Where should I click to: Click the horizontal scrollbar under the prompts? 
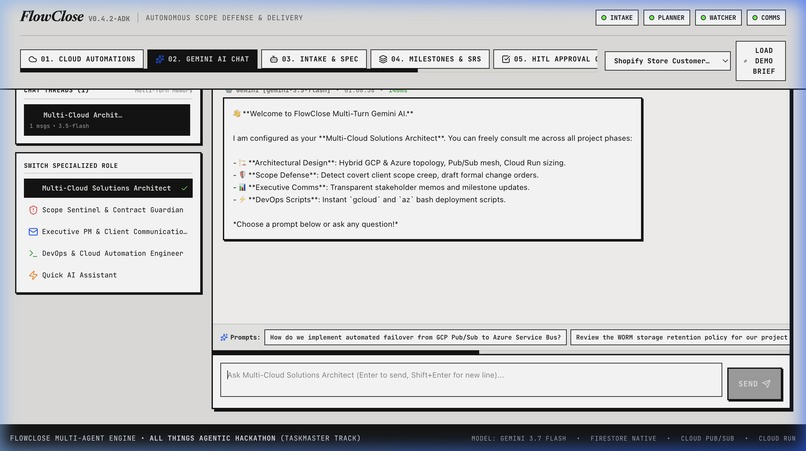(x=346, y=352)
